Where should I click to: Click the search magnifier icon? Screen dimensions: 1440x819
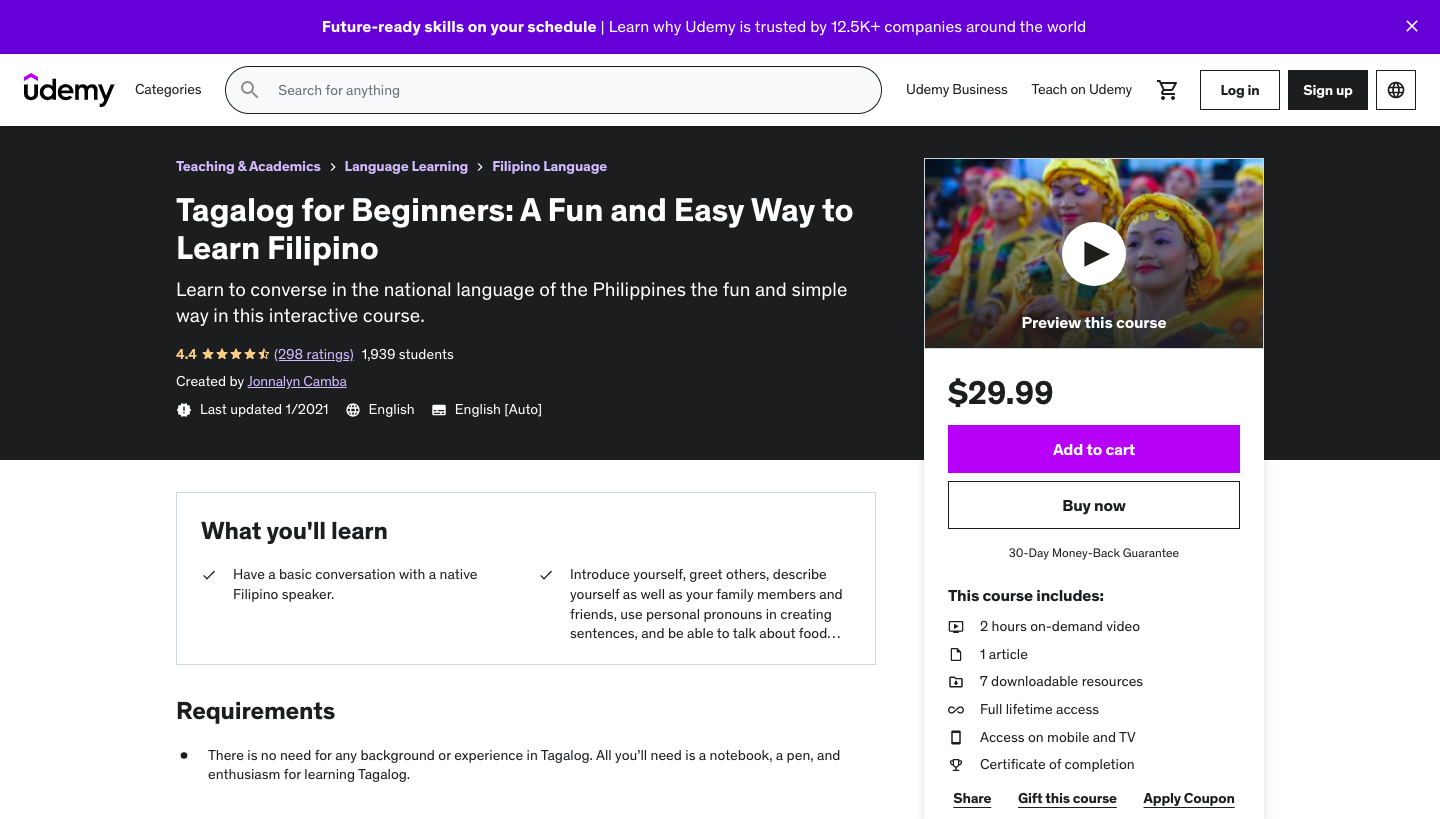pyautogui.click(x=250, y=90)
